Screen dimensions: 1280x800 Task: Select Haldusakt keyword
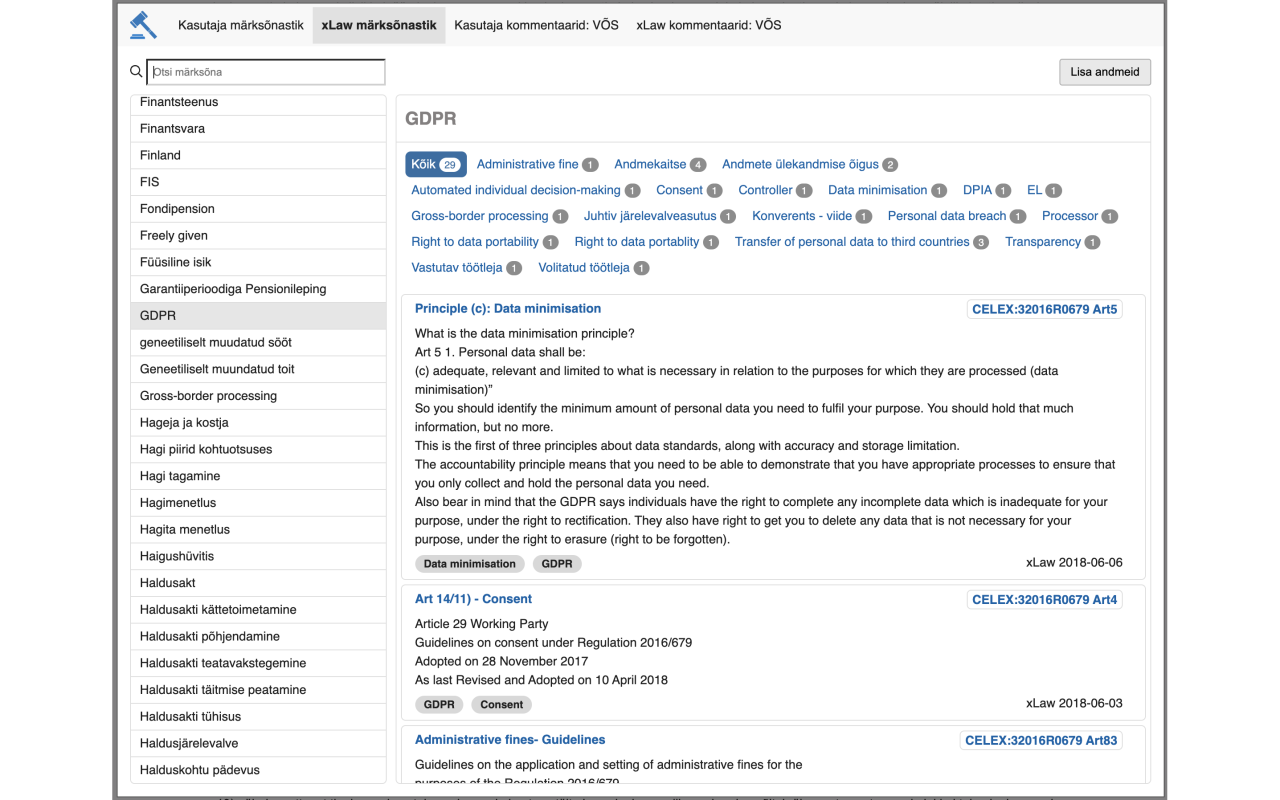click(x=258, y=583)
